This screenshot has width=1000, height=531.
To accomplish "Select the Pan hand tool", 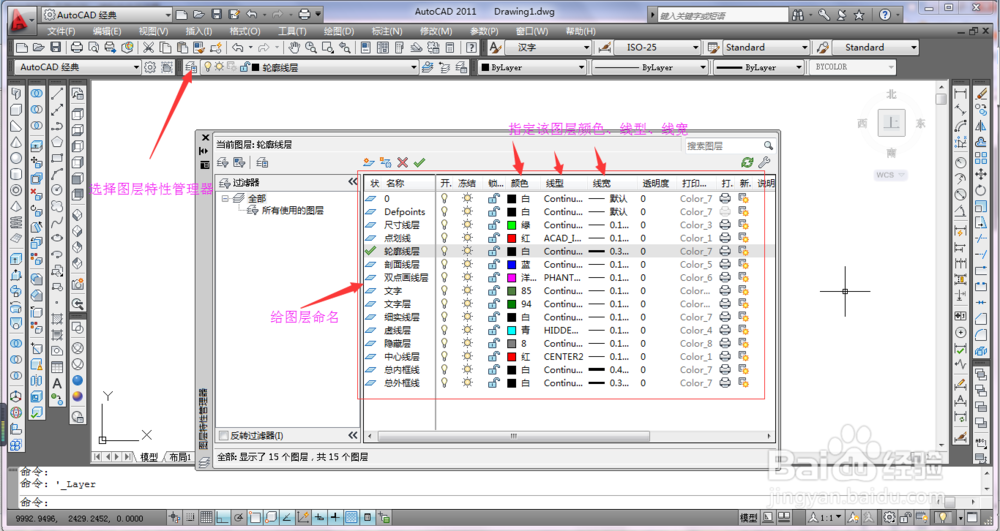I will pos(293,47).
